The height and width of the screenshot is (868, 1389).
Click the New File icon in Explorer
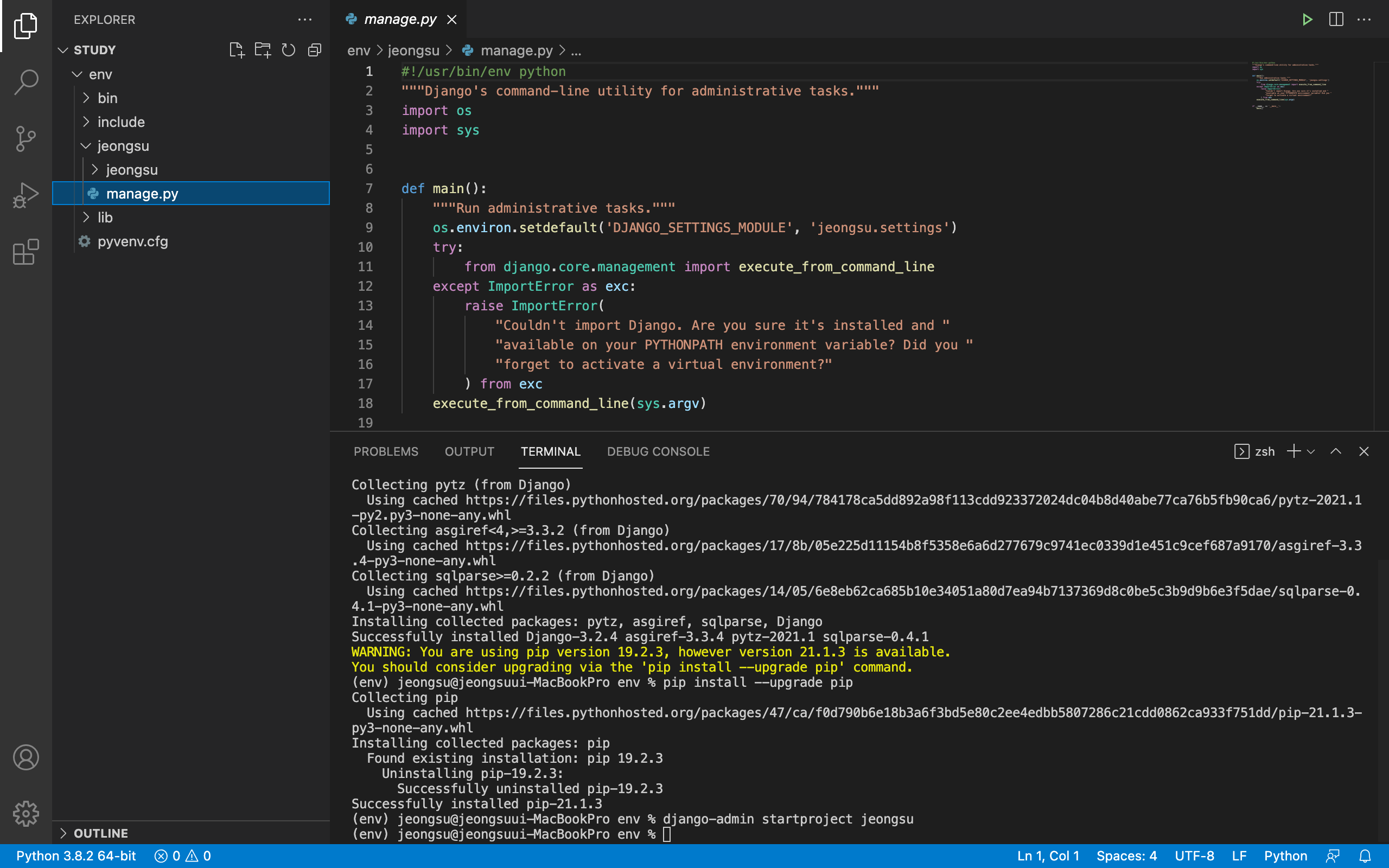click(x=237, y=50)
